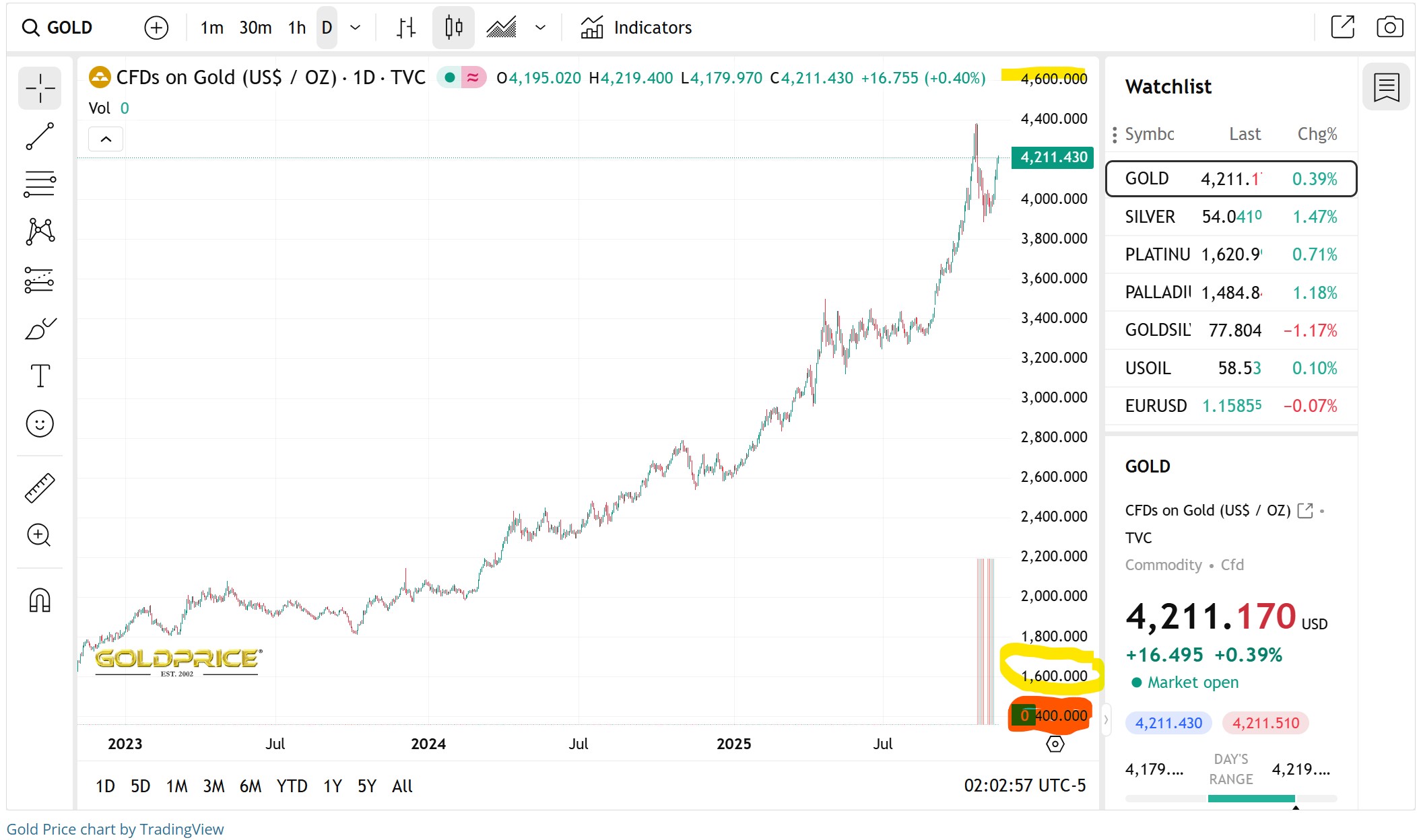Open Gold Price chart by TradingView link

coord(115,829)
